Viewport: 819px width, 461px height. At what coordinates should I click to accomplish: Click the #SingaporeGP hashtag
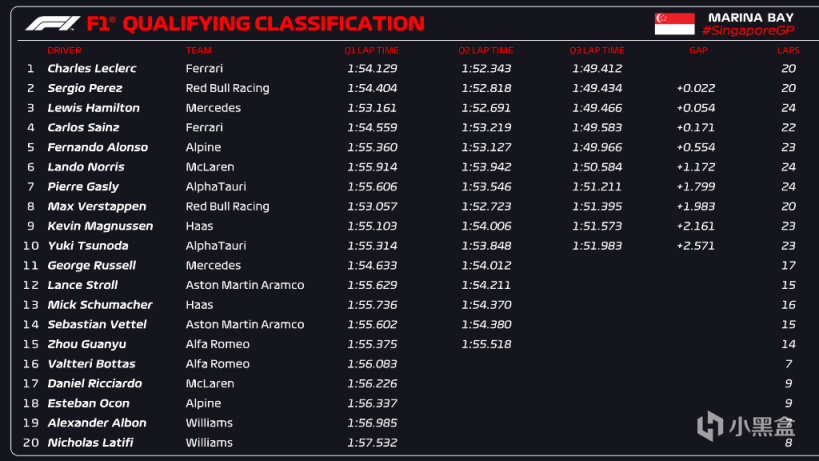pyautogui.click(x=747, y=31)
